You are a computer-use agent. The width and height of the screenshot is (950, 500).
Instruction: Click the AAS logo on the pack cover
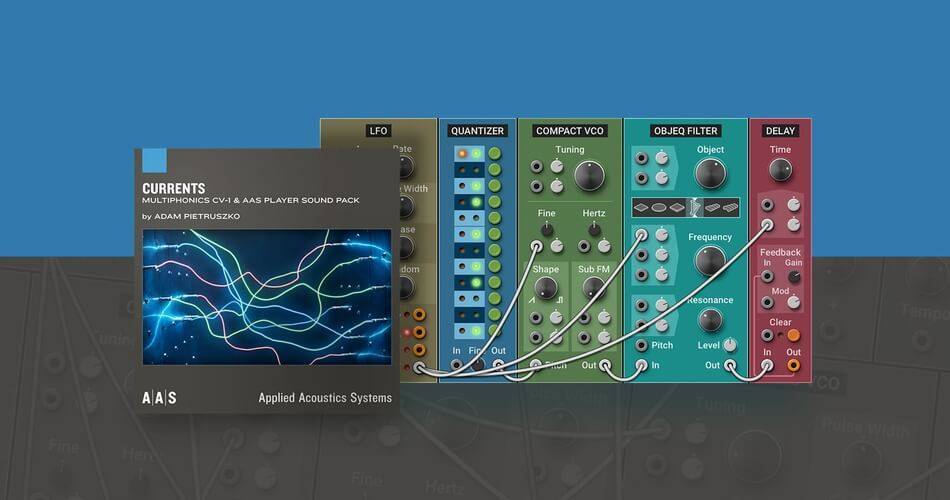click(159, 398)
